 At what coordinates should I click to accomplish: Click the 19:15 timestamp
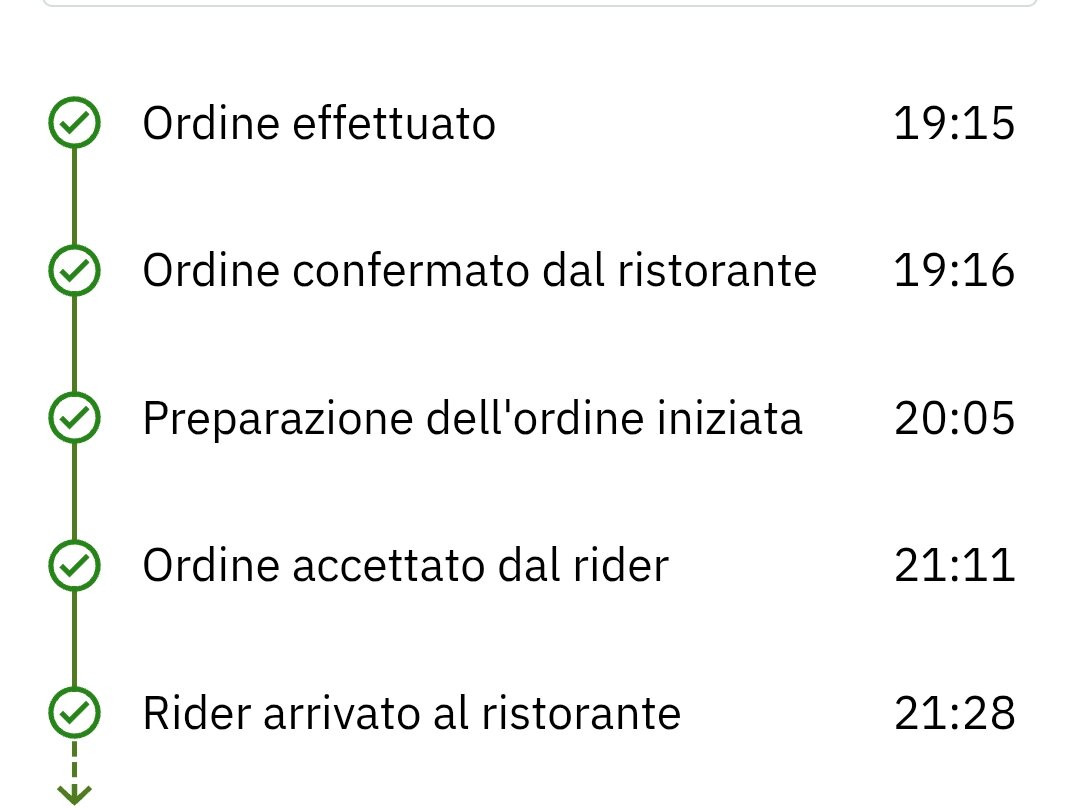pos(953,124)
